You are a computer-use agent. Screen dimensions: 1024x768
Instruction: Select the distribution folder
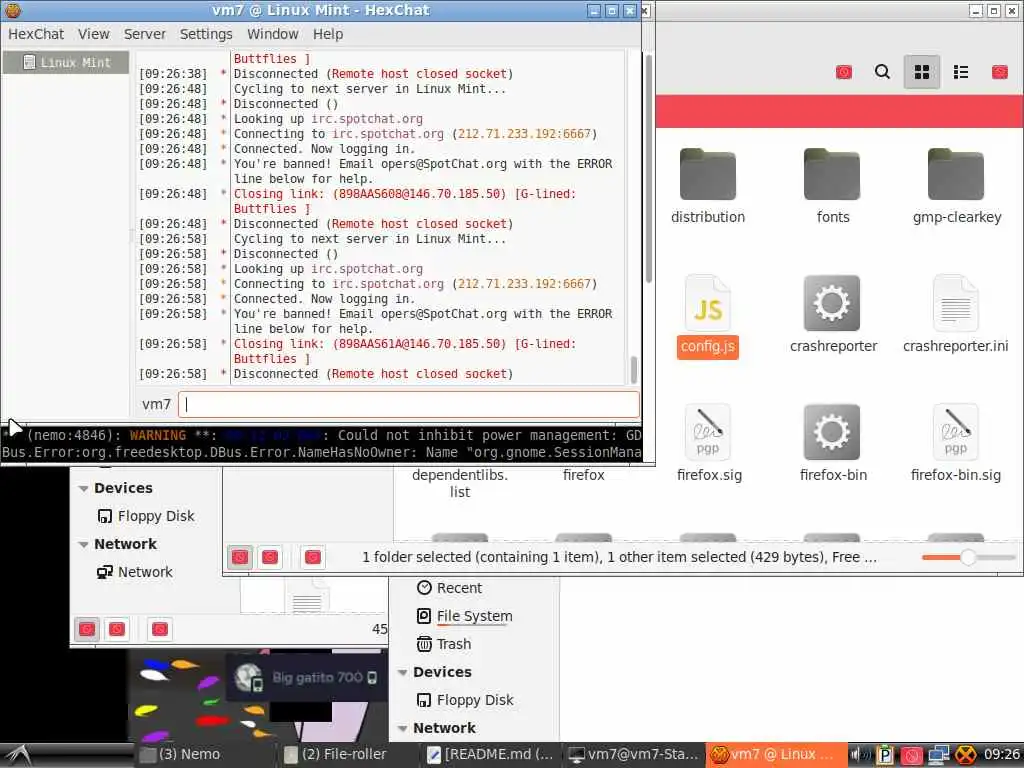(708, 186)
